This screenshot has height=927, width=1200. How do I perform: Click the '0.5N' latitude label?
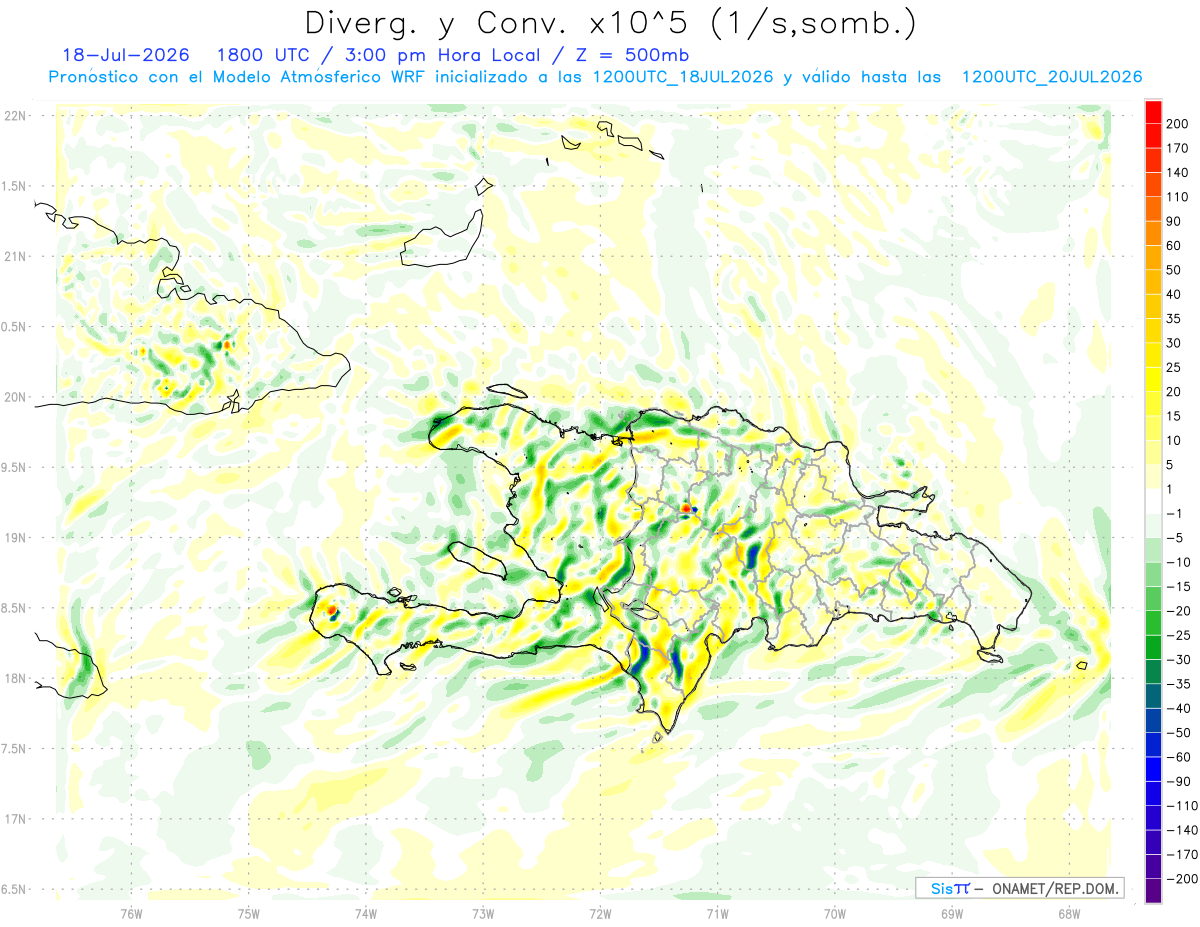click(x=14, y=327)
